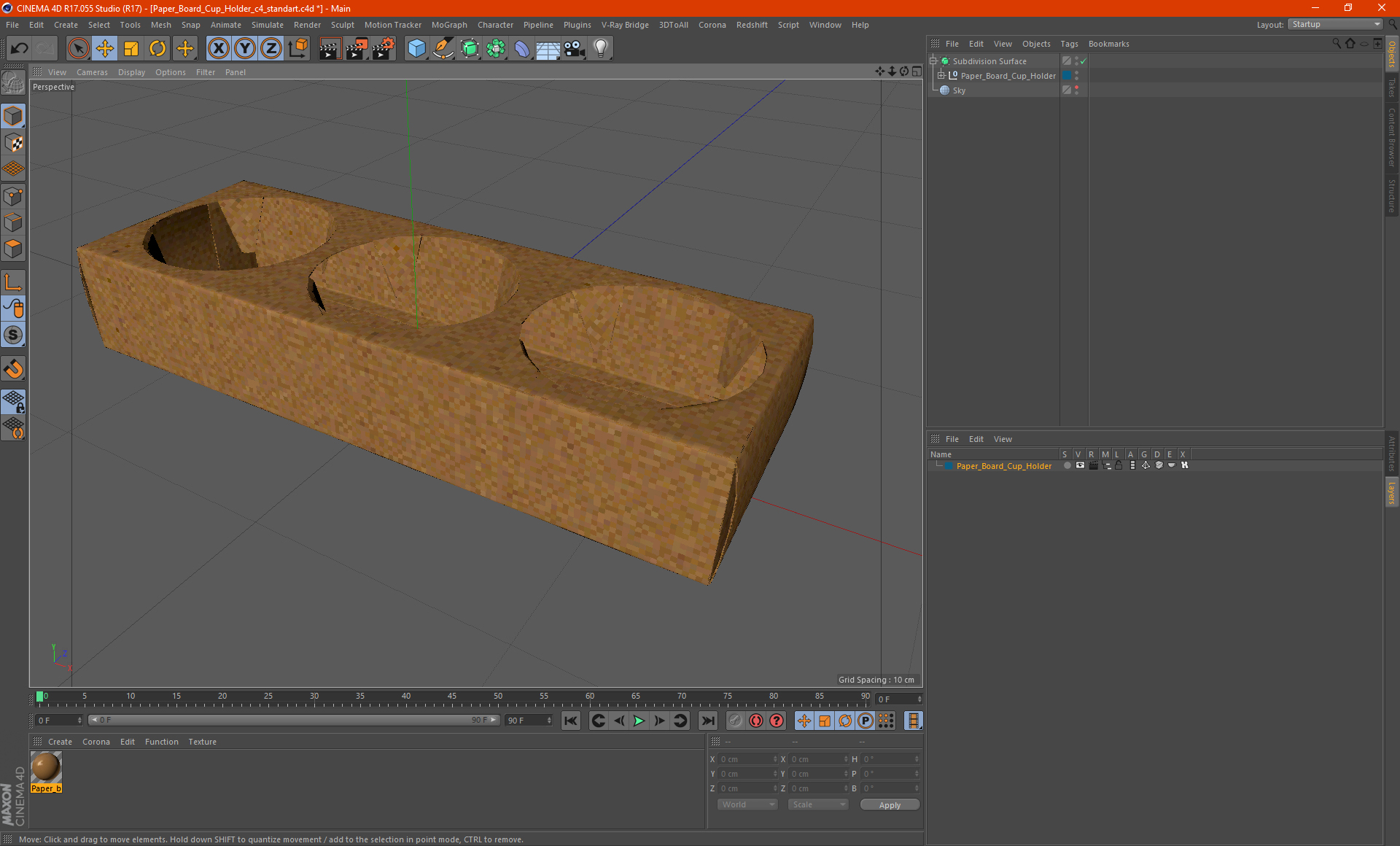Viewport: 1400px width, 846px height.
Task: Toggle Enable Snap magnet icon
Action: 13,369
